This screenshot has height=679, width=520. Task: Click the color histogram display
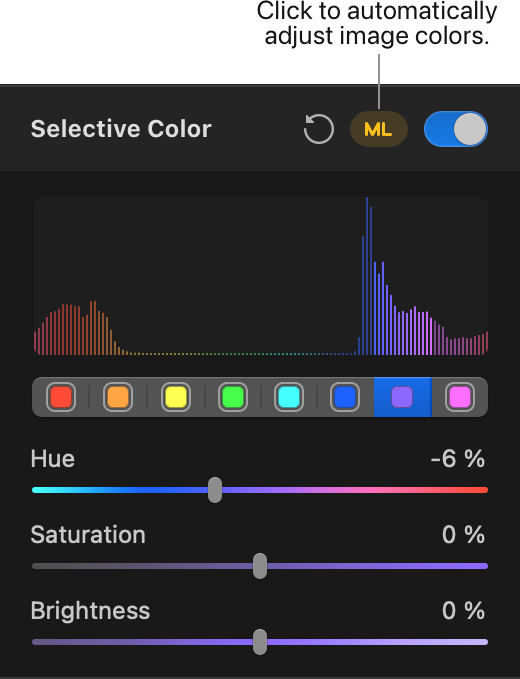[261, 276]
